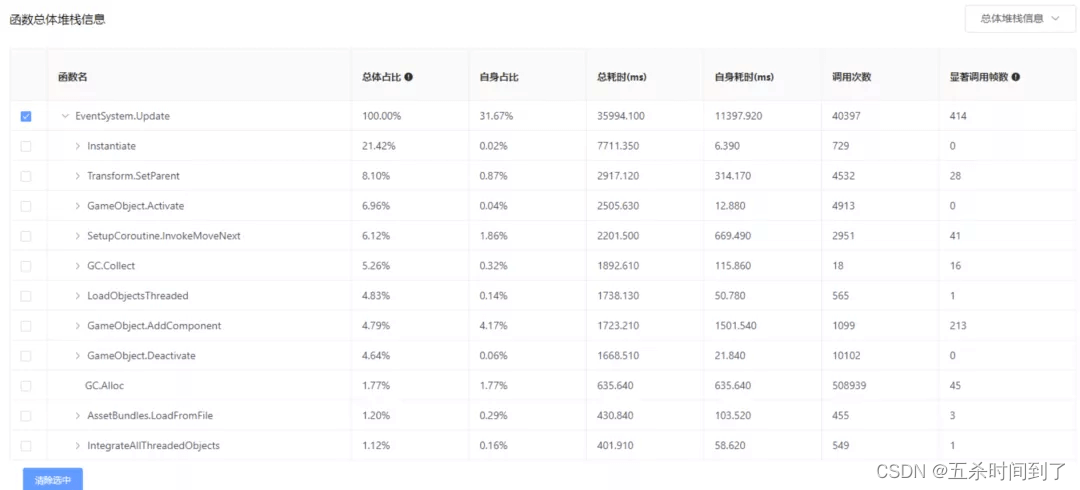This screenshot has width=1080, height=490.
Task: Expand the GameObject.Activate node arrow
Action: [x=78, y=206]
